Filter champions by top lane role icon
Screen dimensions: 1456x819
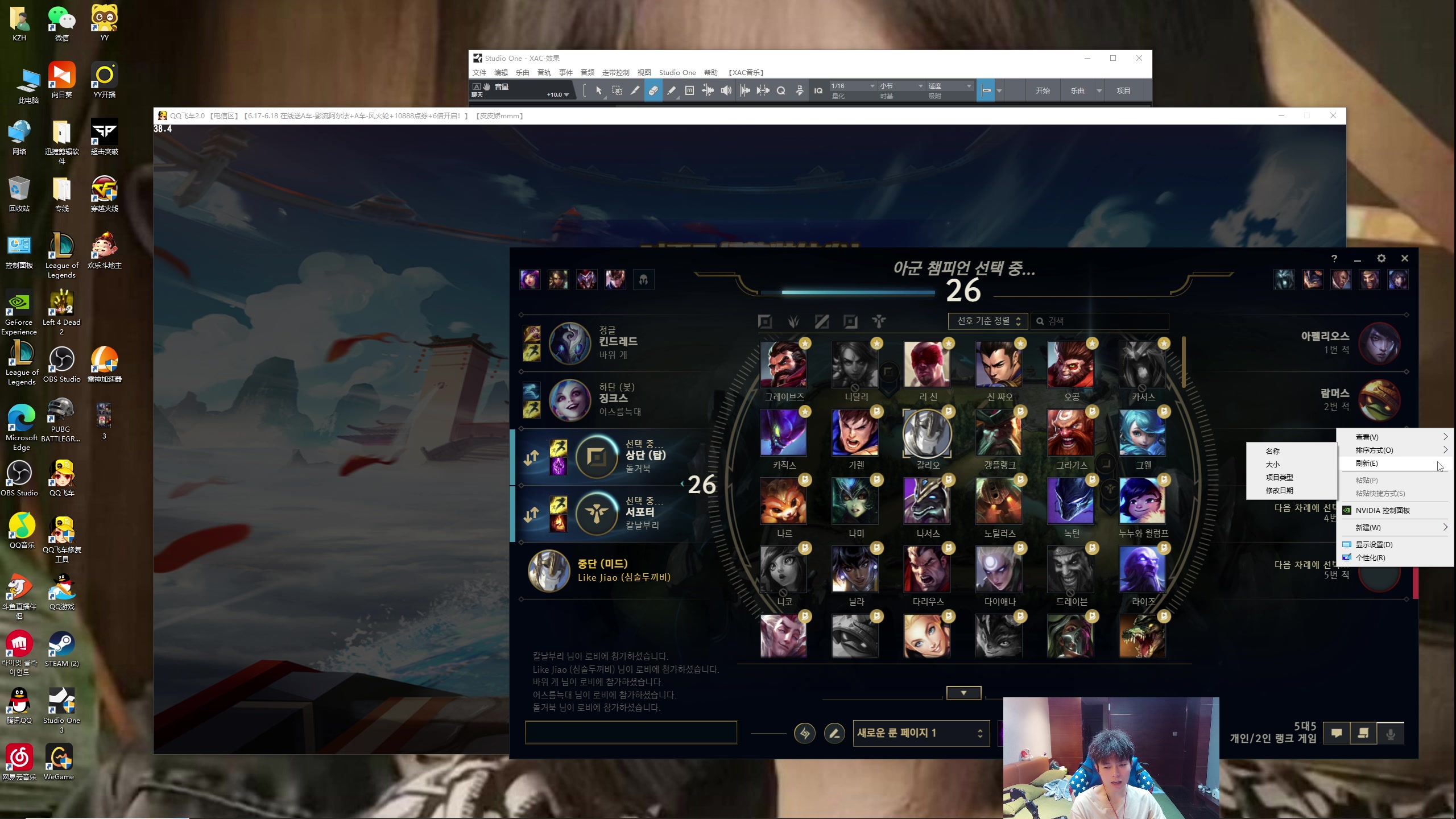pos(765,321)
